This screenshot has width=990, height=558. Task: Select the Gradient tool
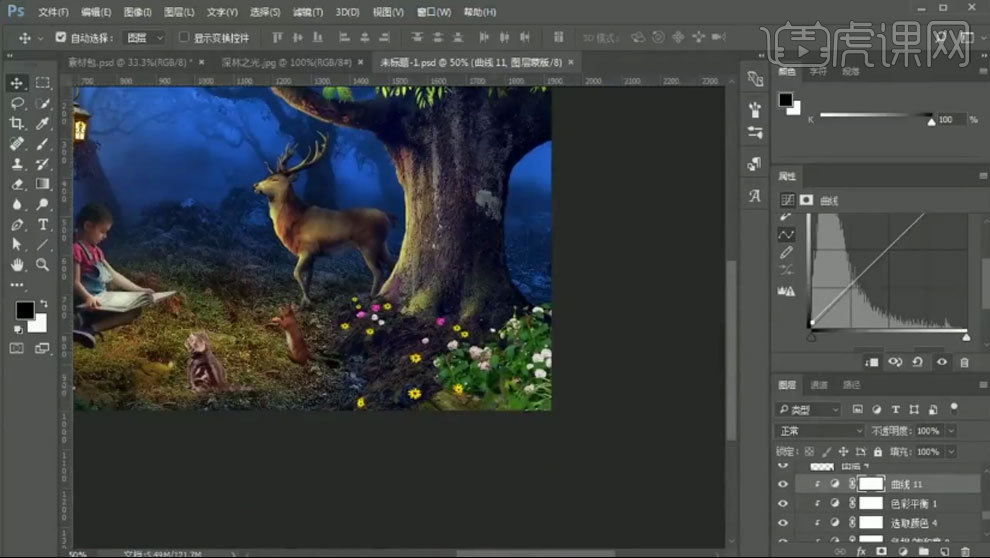(42, 184)
